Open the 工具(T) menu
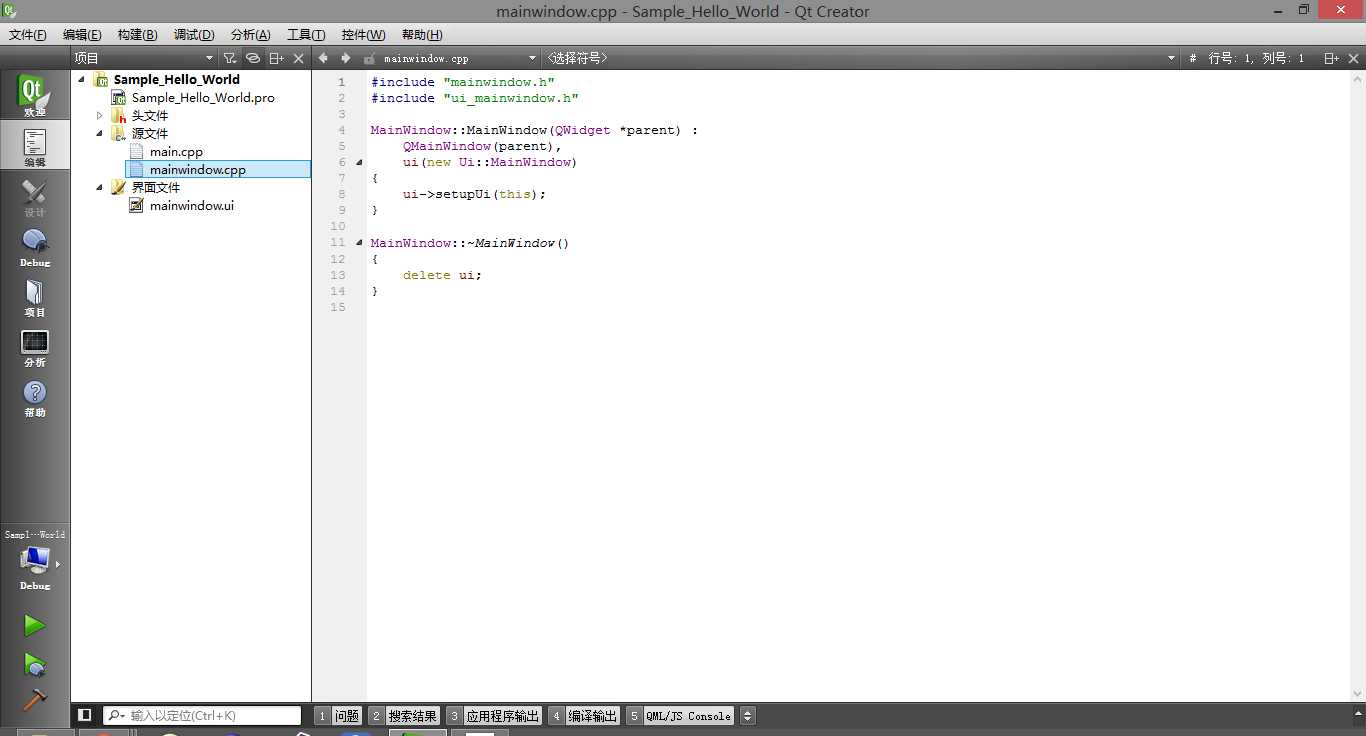 (306, 34)
